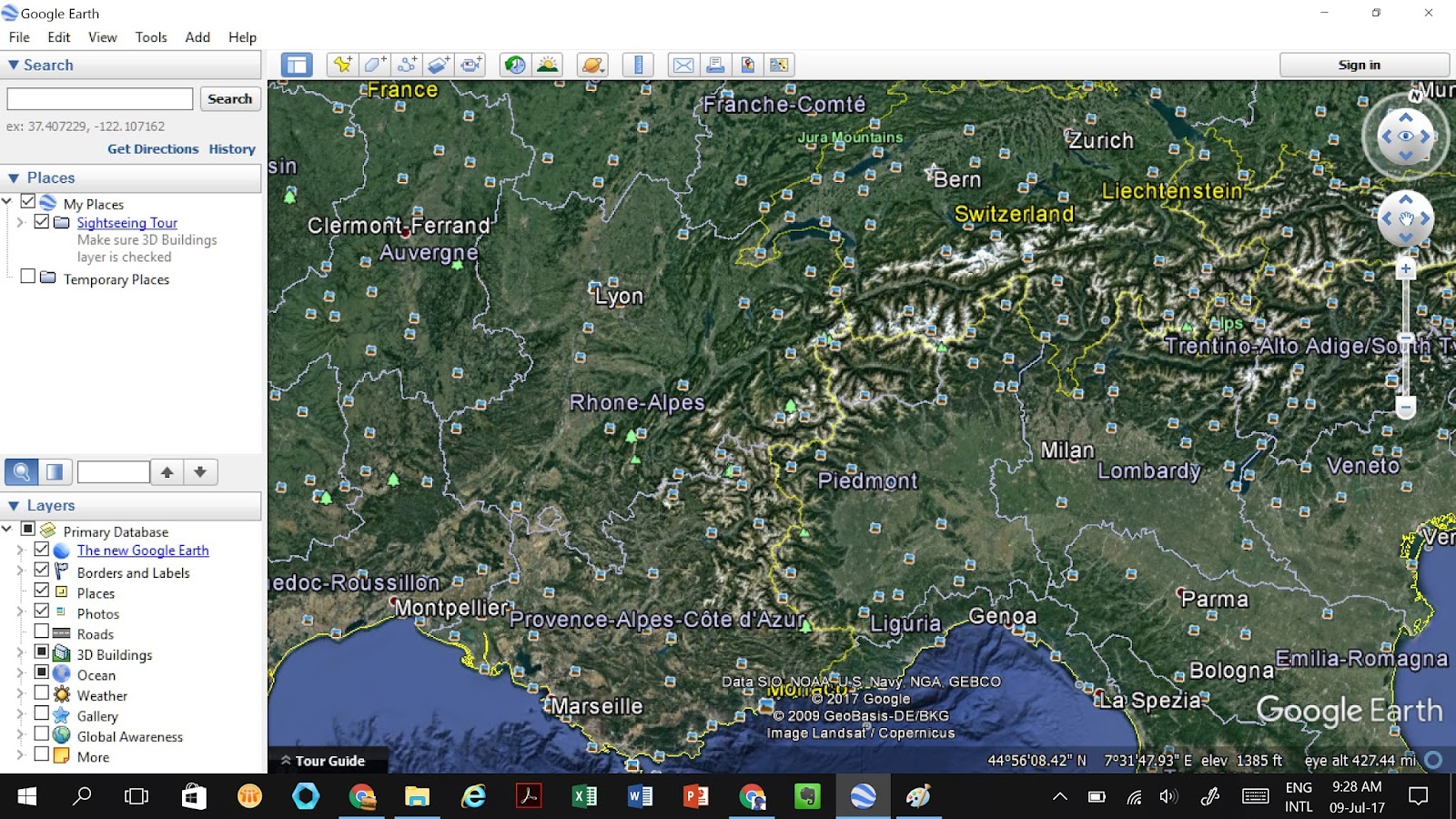Viewport: 1456px width, 819px height.
Task: Open The new Google Earth link
Action: (x=143, y=551)
